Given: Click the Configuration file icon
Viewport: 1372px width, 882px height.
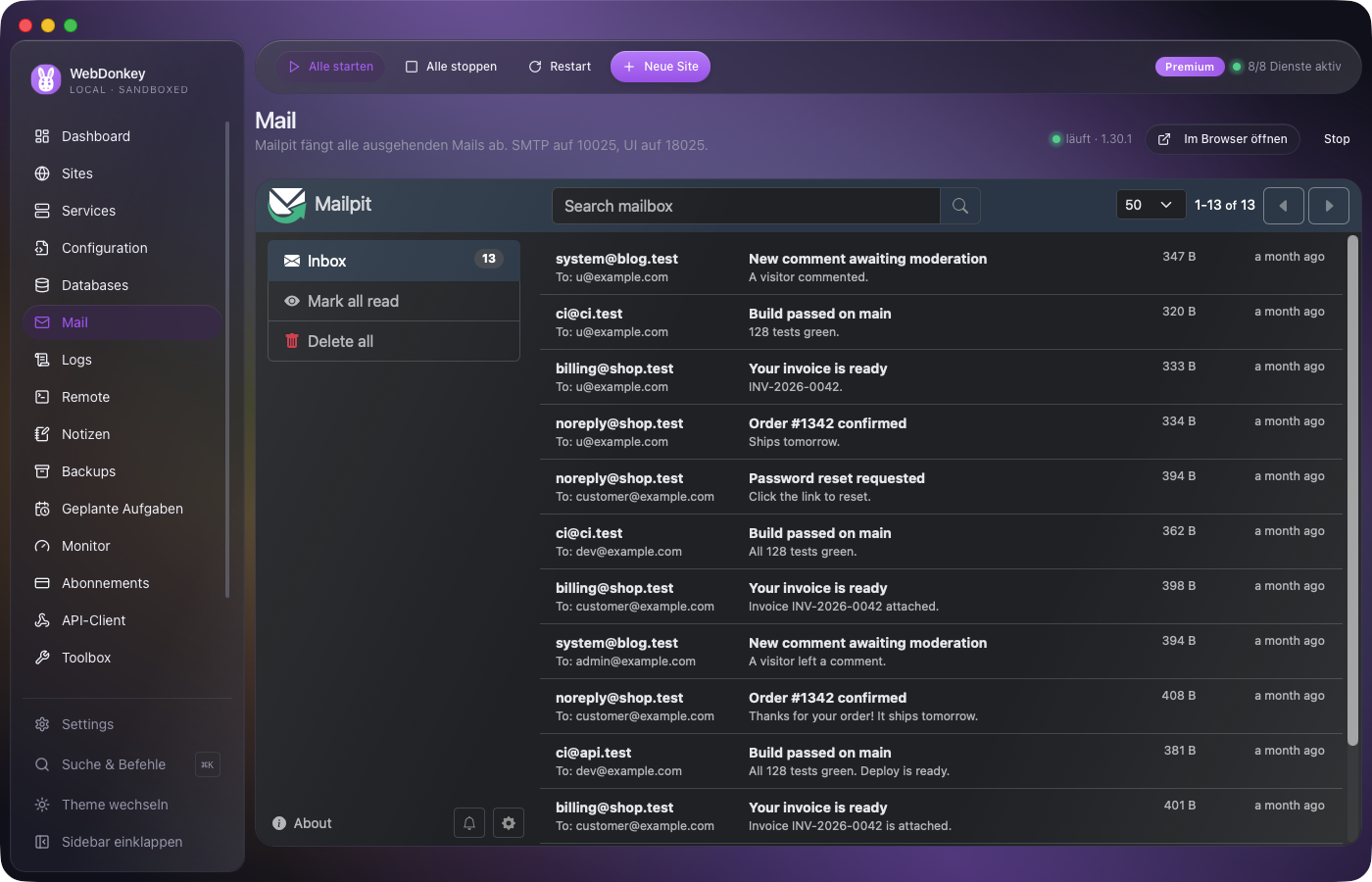Looking at the screenshot, I should pyautogui.click(x=42, y=248).
